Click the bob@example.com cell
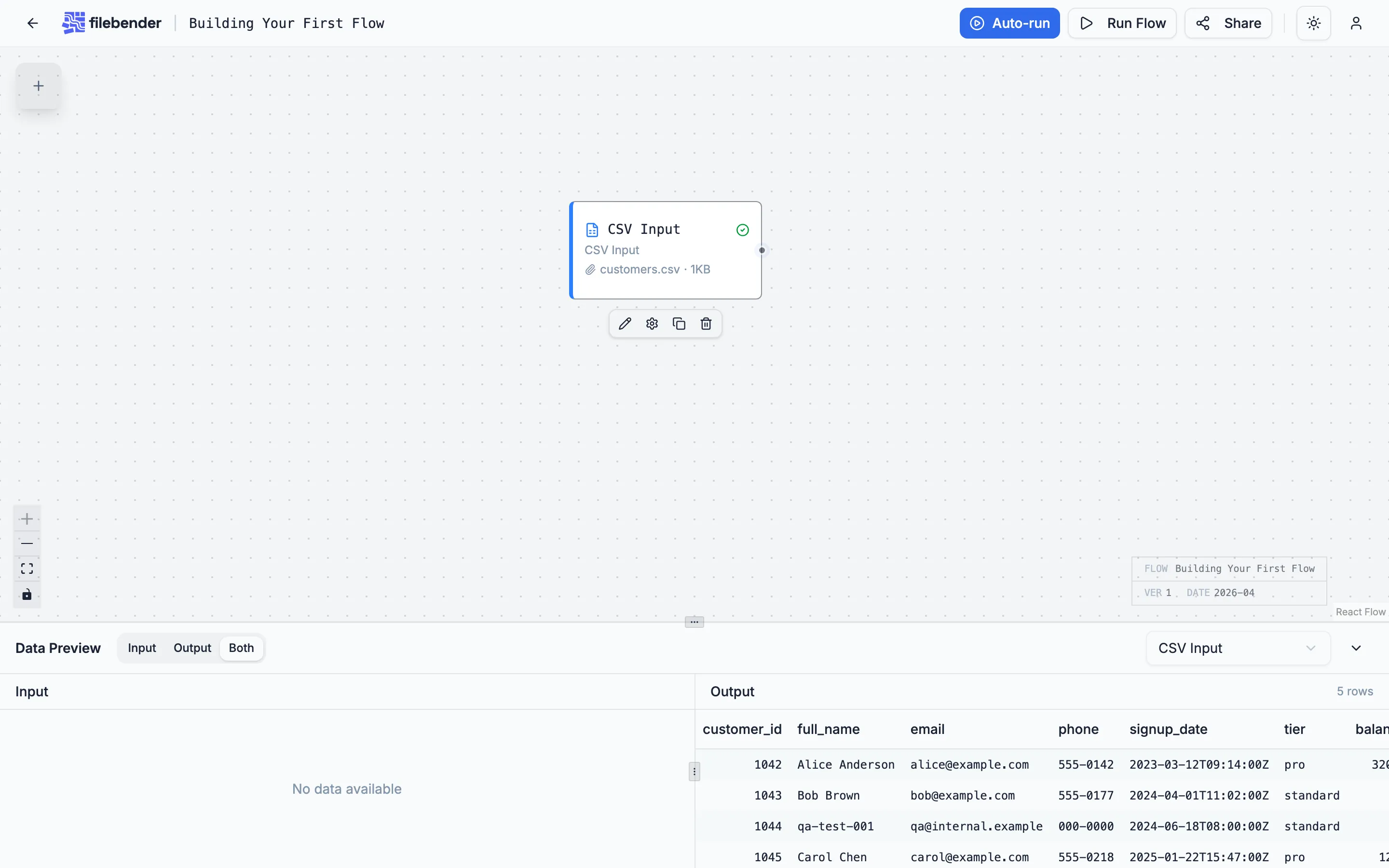Image resolution: width=1389 pixels, height=868 pixels. click(962, 796)
